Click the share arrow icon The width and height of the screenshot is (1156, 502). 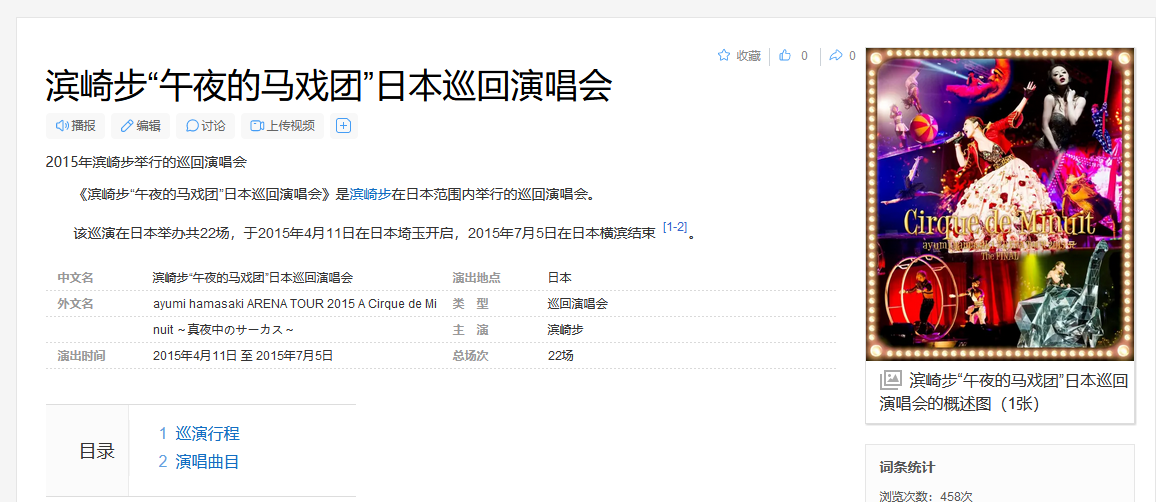click(836, 56)
